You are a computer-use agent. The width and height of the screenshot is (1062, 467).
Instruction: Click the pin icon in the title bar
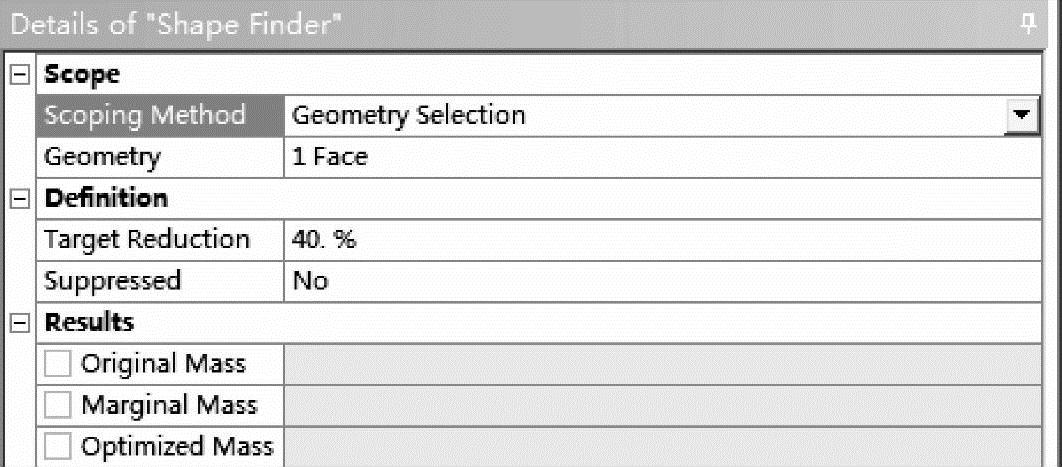[x=1029, y=24]
